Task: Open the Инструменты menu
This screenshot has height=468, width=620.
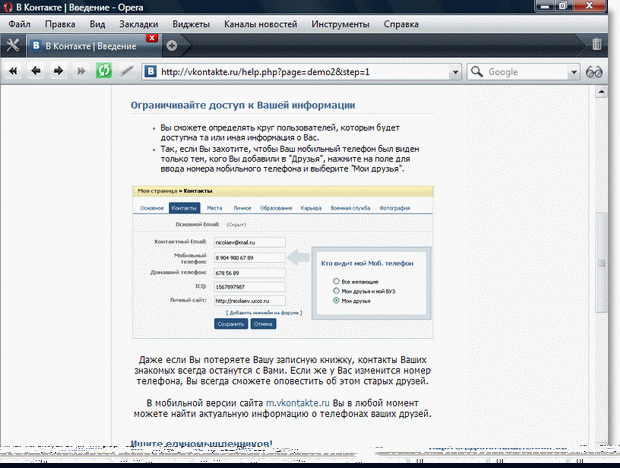Action: tap(340, 25)
